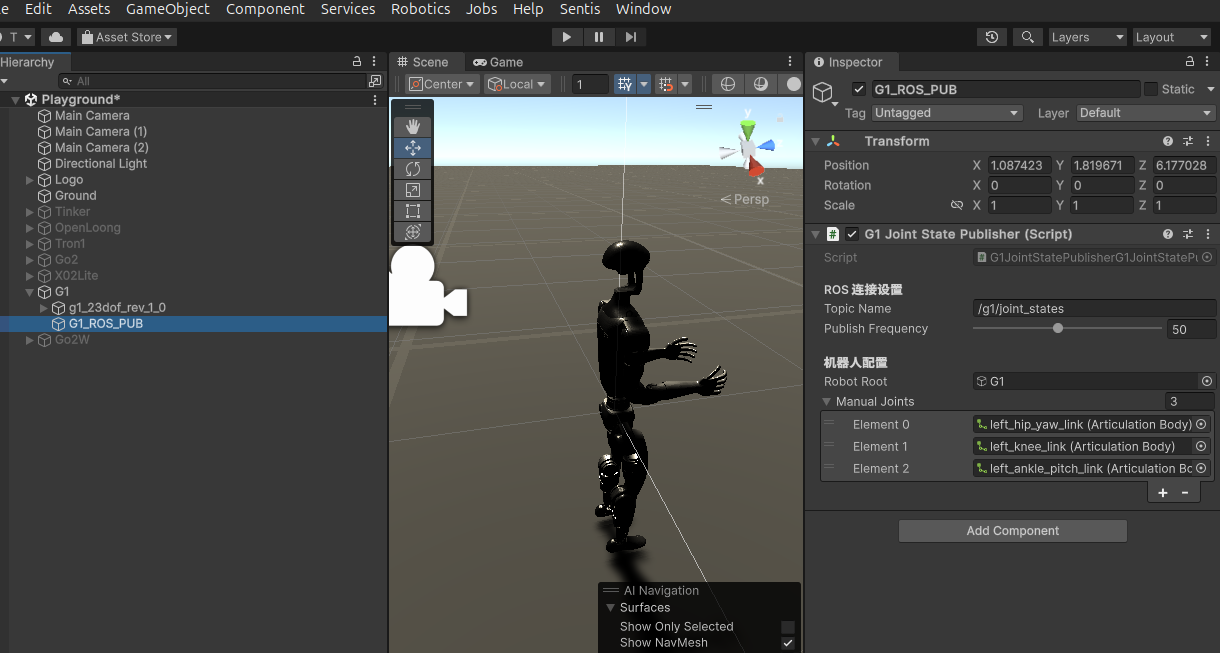The height and width of the screenshot is (653, 1220).
Task: Select the combined Transform tool
Action: pyautogui.click(x=413, y=232)
